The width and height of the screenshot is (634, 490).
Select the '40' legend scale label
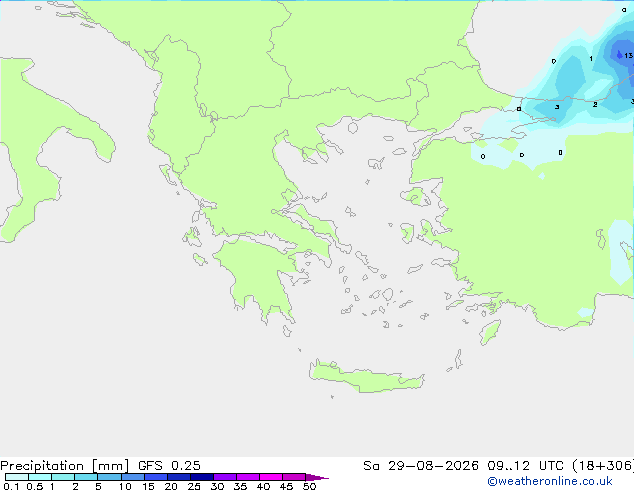(263, 486)
